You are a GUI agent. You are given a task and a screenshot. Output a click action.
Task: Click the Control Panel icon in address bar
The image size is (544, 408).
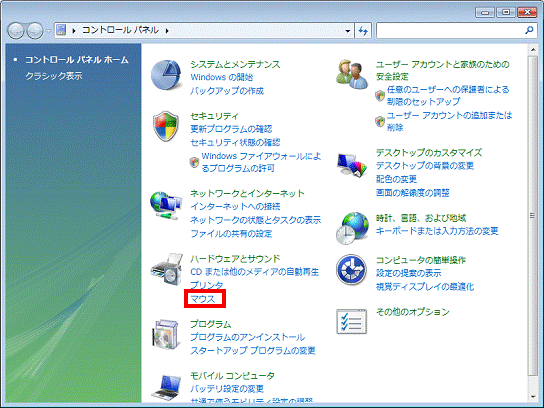(61, 30)
